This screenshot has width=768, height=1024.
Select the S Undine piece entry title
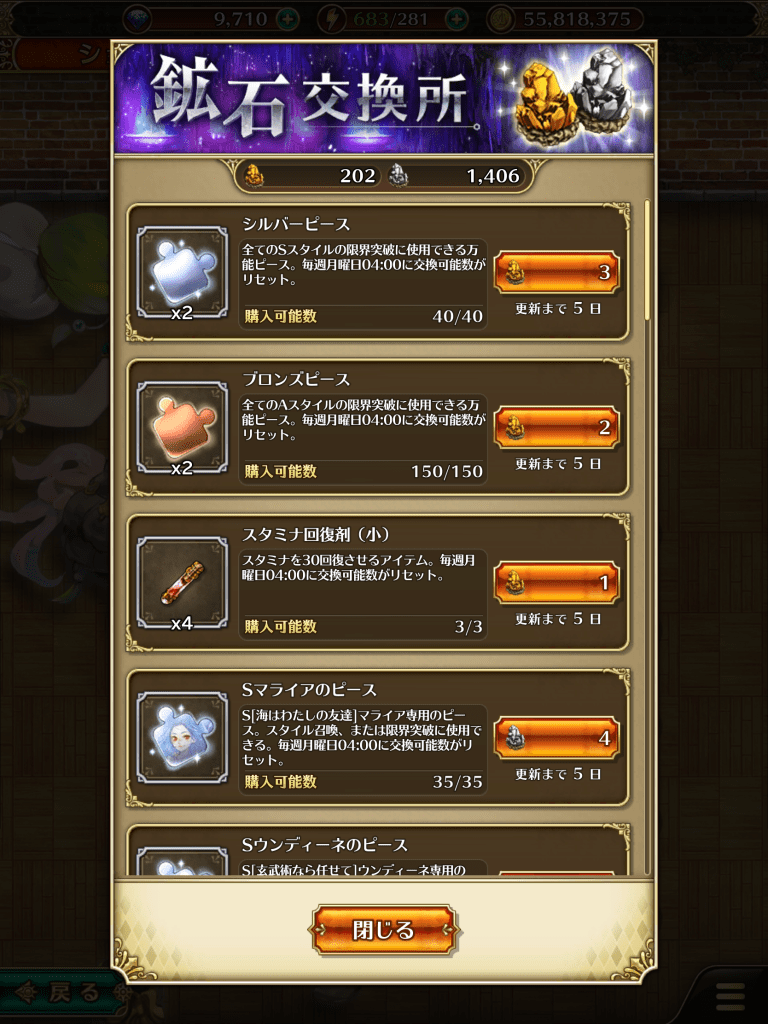click(x=325, y=844)
